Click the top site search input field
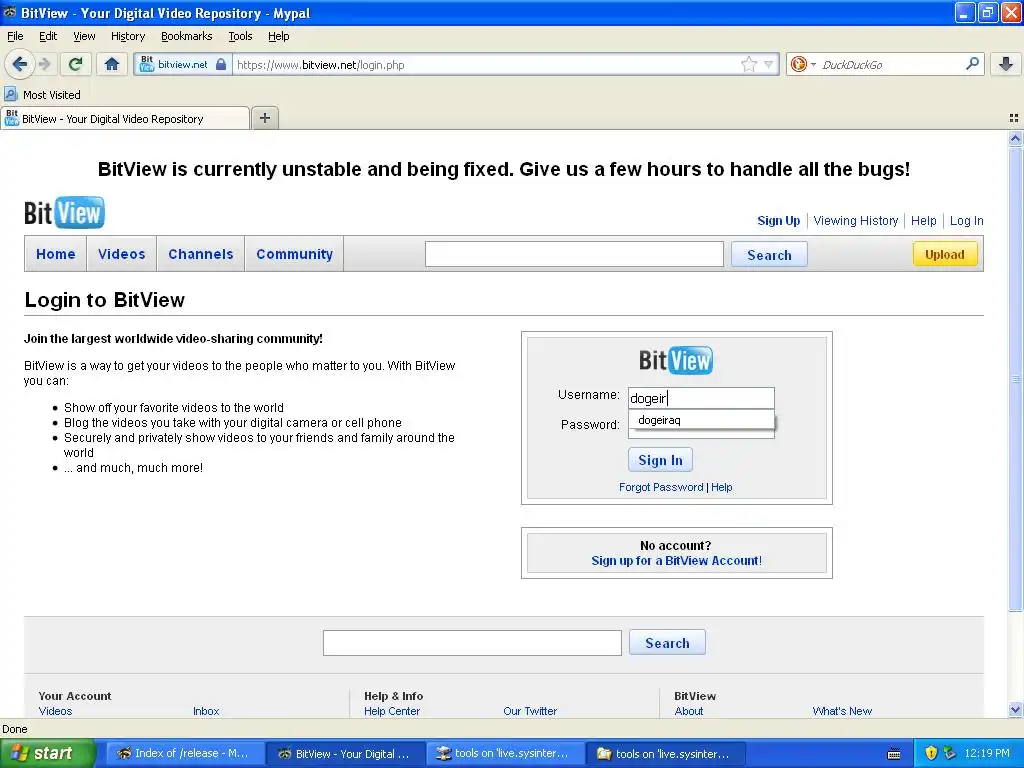 [574, 254]
